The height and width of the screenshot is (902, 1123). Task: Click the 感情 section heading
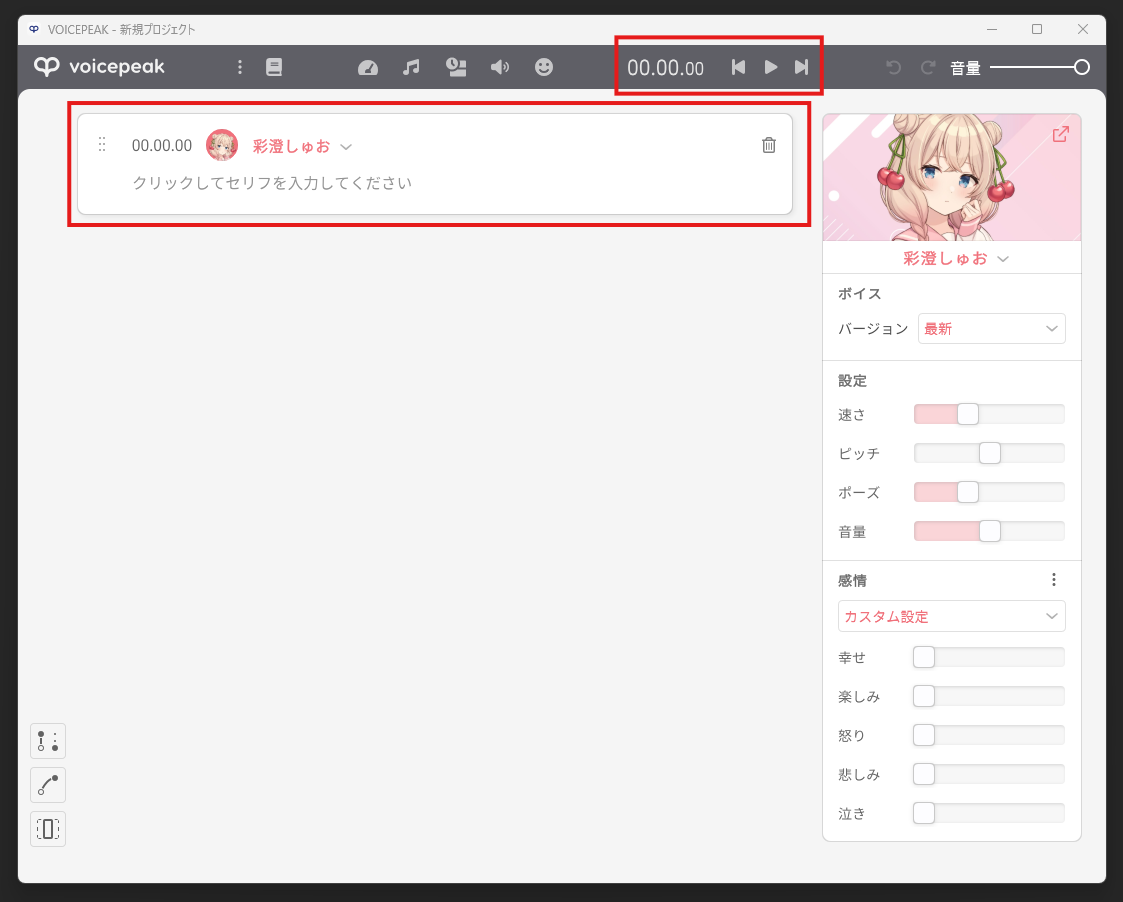(x=852, y=581)
